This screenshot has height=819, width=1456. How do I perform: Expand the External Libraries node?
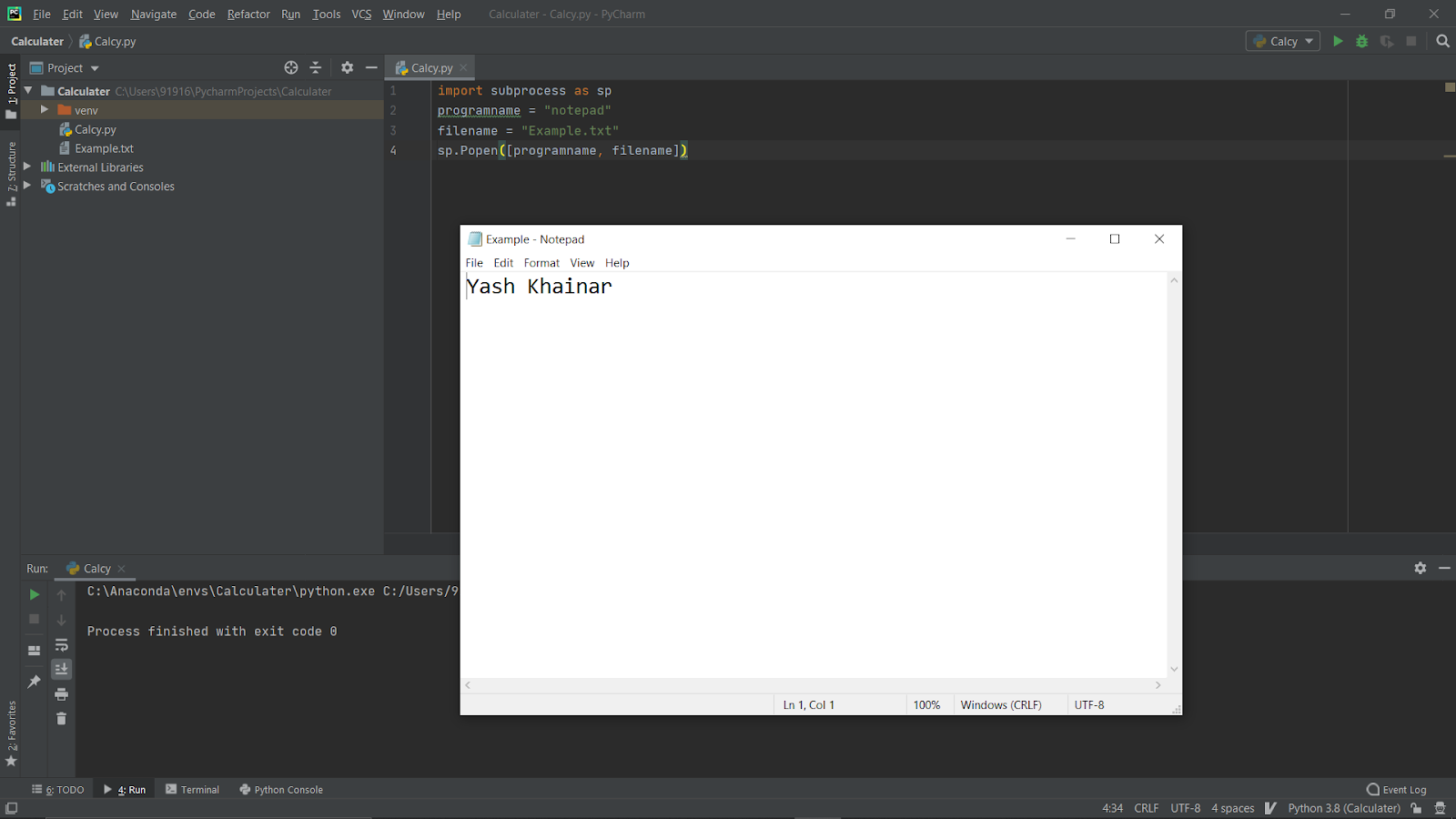pos(27,167)
